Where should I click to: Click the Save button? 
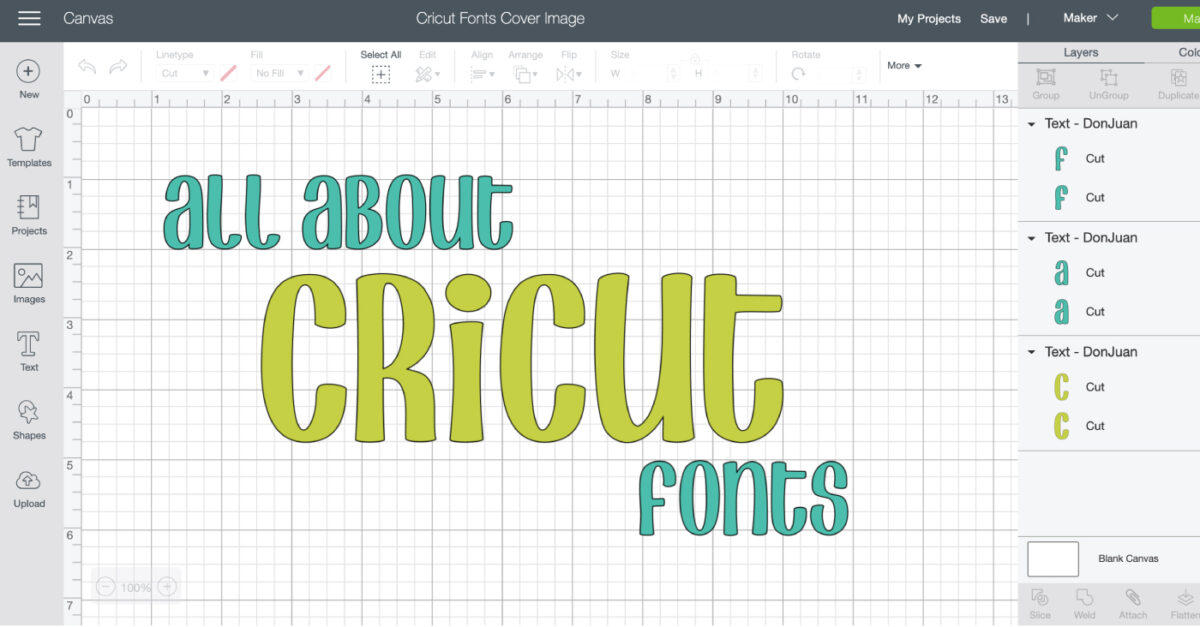pos(993,19)
